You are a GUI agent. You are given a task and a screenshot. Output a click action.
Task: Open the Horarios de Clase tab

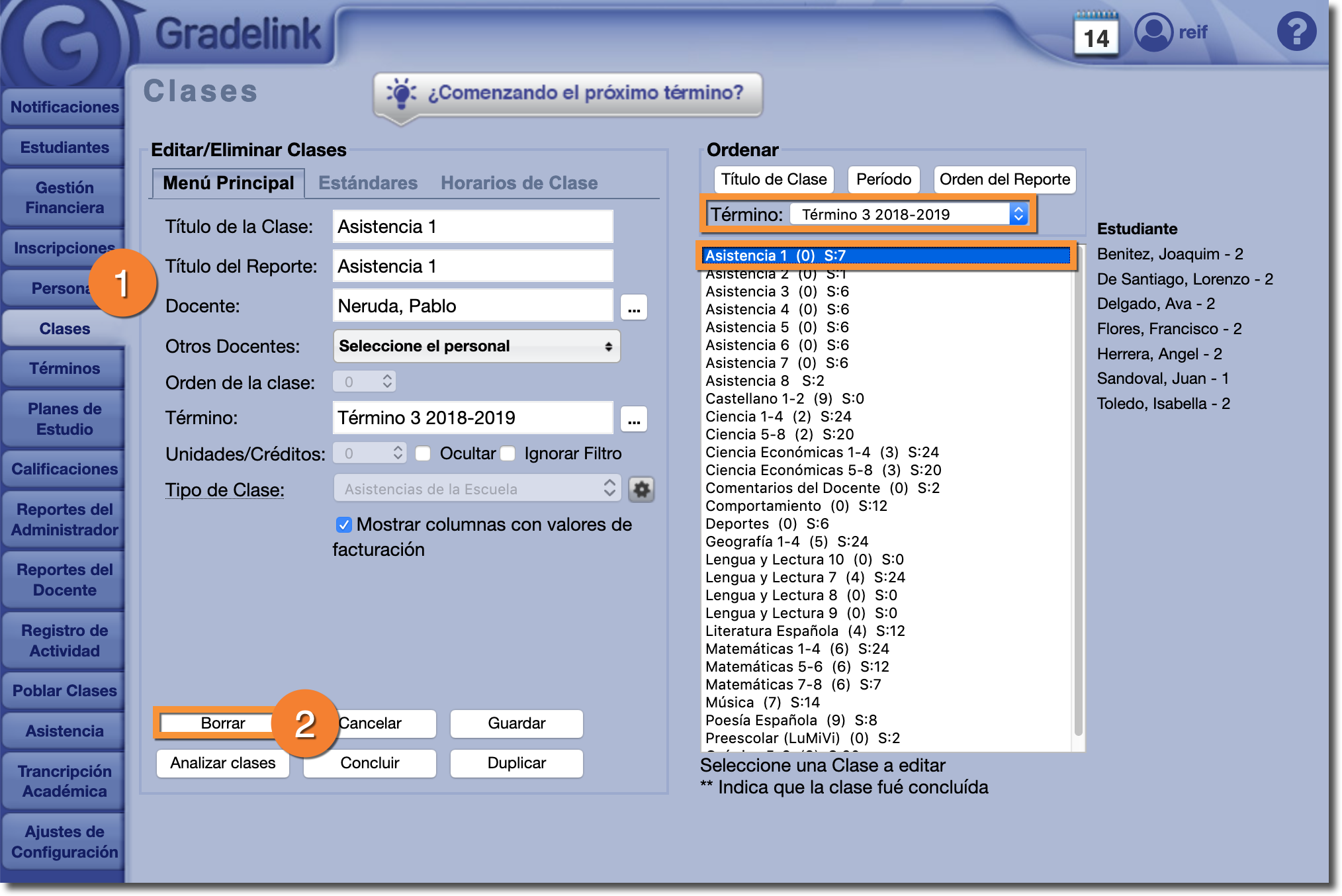519,183
